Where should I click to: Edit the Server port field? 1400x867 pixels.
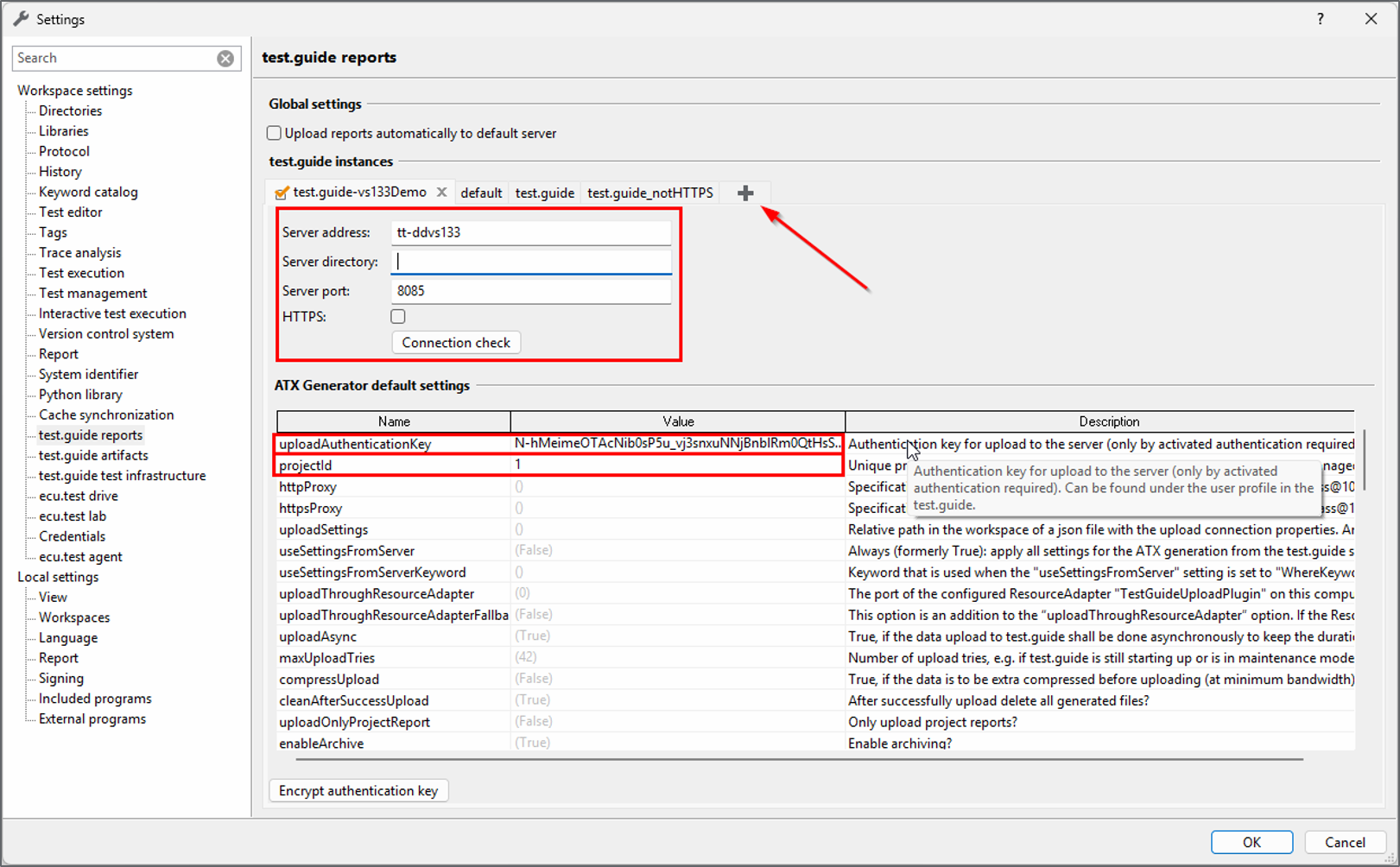(531, 291)
